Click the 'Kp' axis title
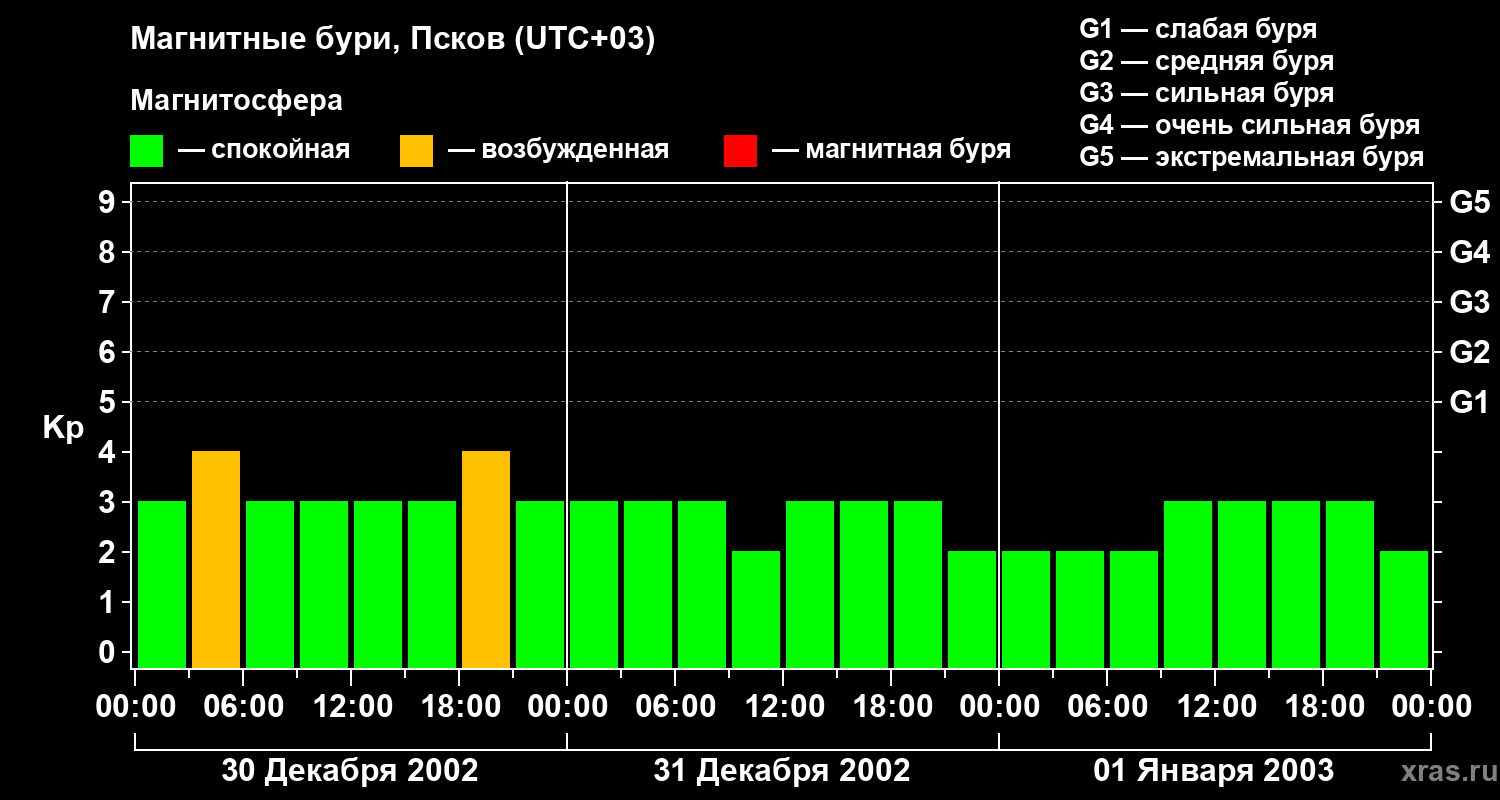This screenshot has height=800, width=1500. 63,429
